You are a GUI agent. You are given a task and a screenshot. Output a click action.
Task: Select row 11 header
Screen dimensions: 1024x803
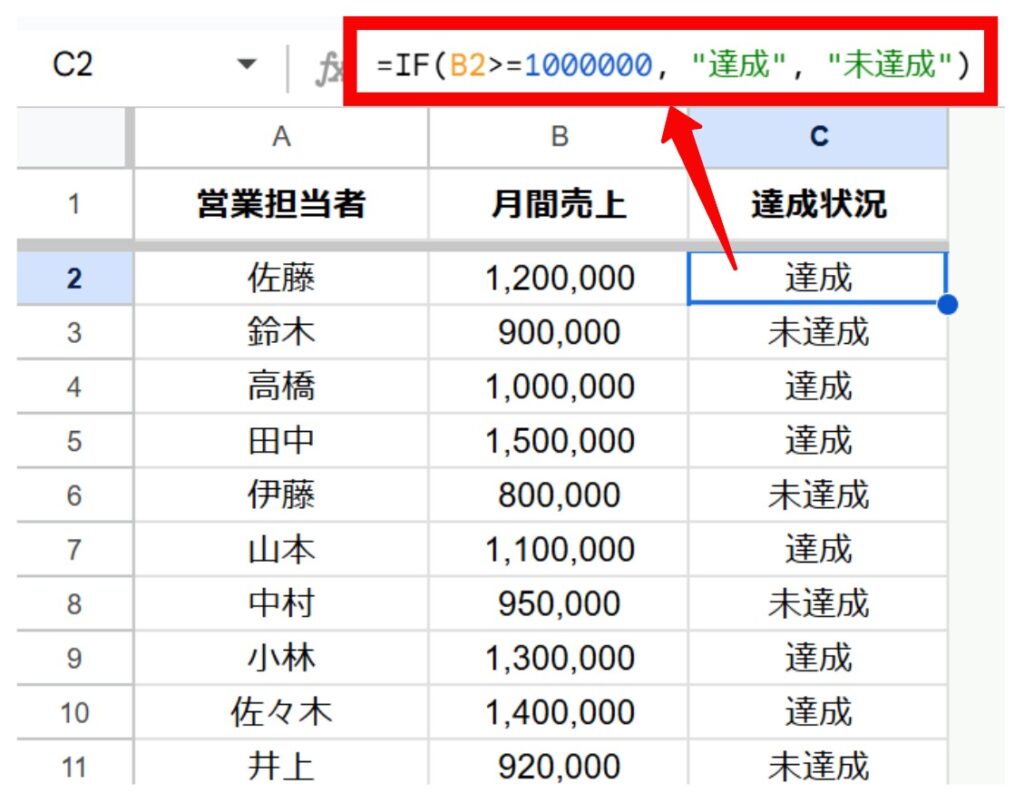(74, 767)
